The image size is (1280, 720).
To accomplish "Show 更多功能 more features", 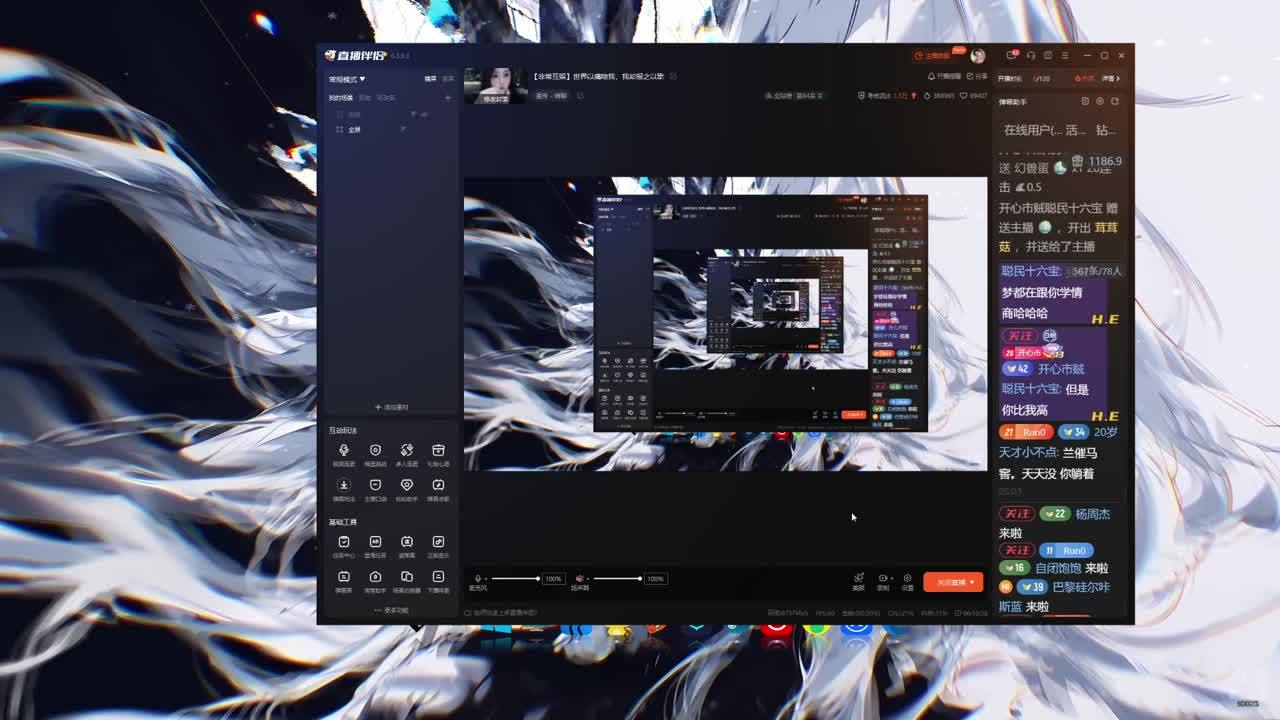I will pos(391,610).
